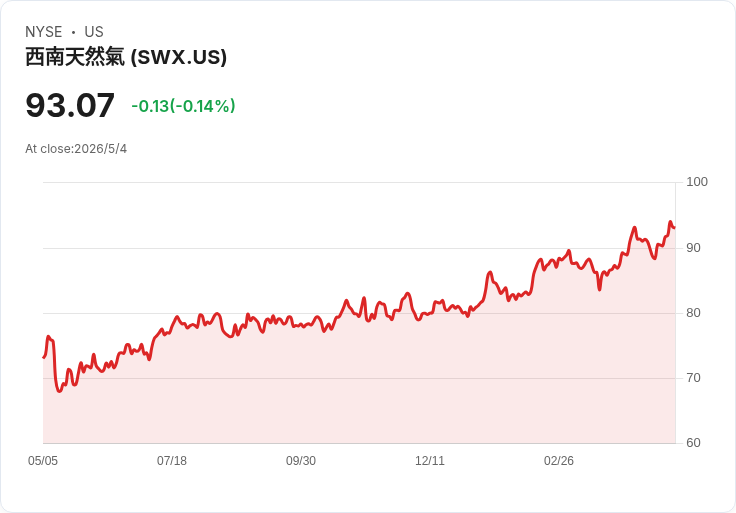The width and height of the screenshot is (736, 513).
Task: Click the 90 price axis label
Action: (693, 248)
